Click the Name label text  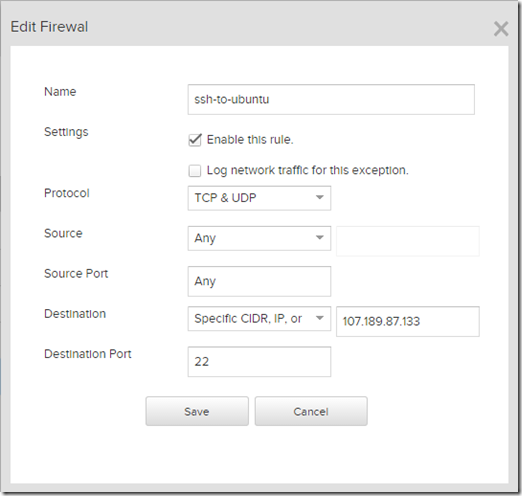click(x=60, y=92)
